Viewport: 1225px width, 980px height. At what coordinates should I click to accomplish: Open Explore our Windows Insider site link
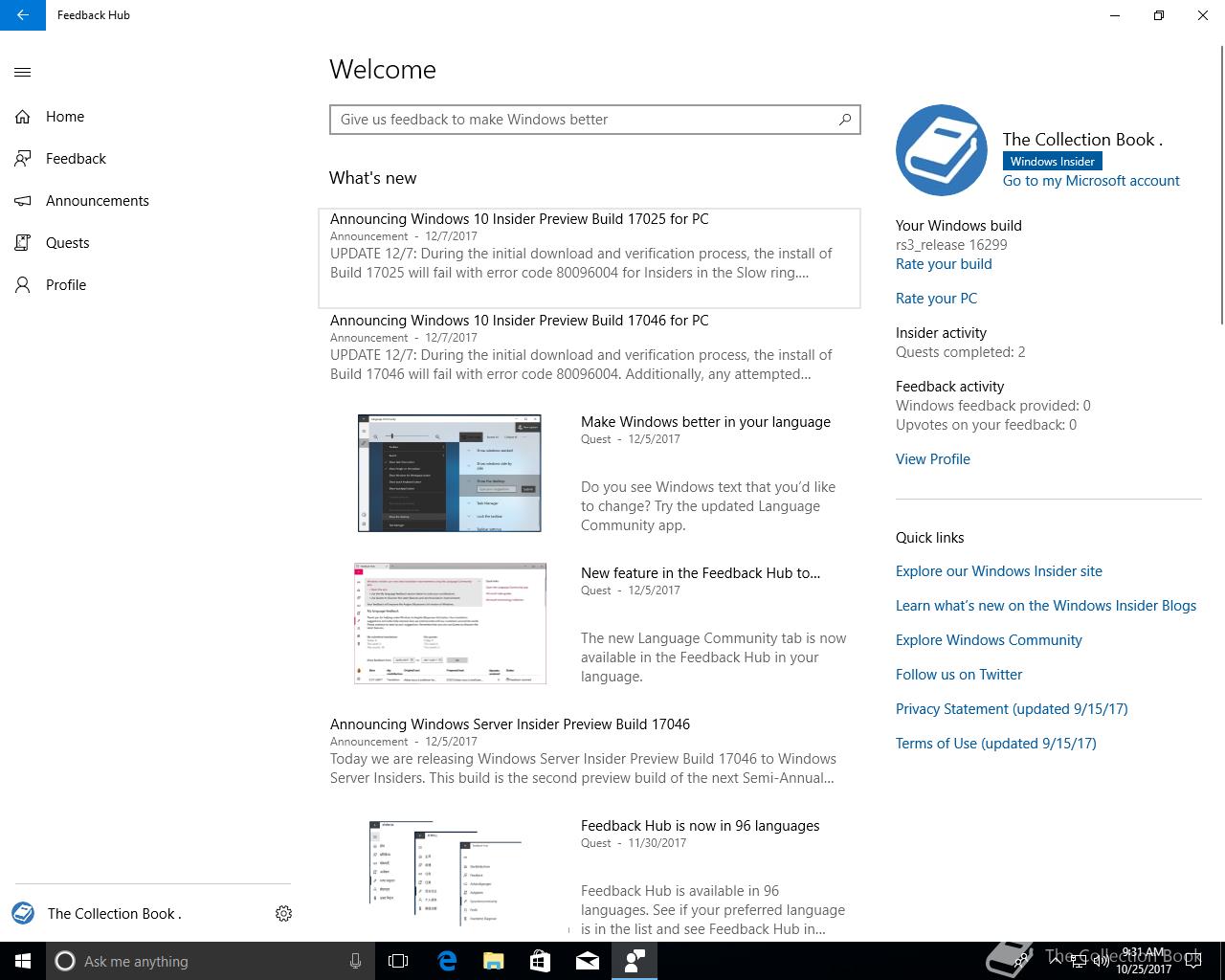(x=999, y=571)
